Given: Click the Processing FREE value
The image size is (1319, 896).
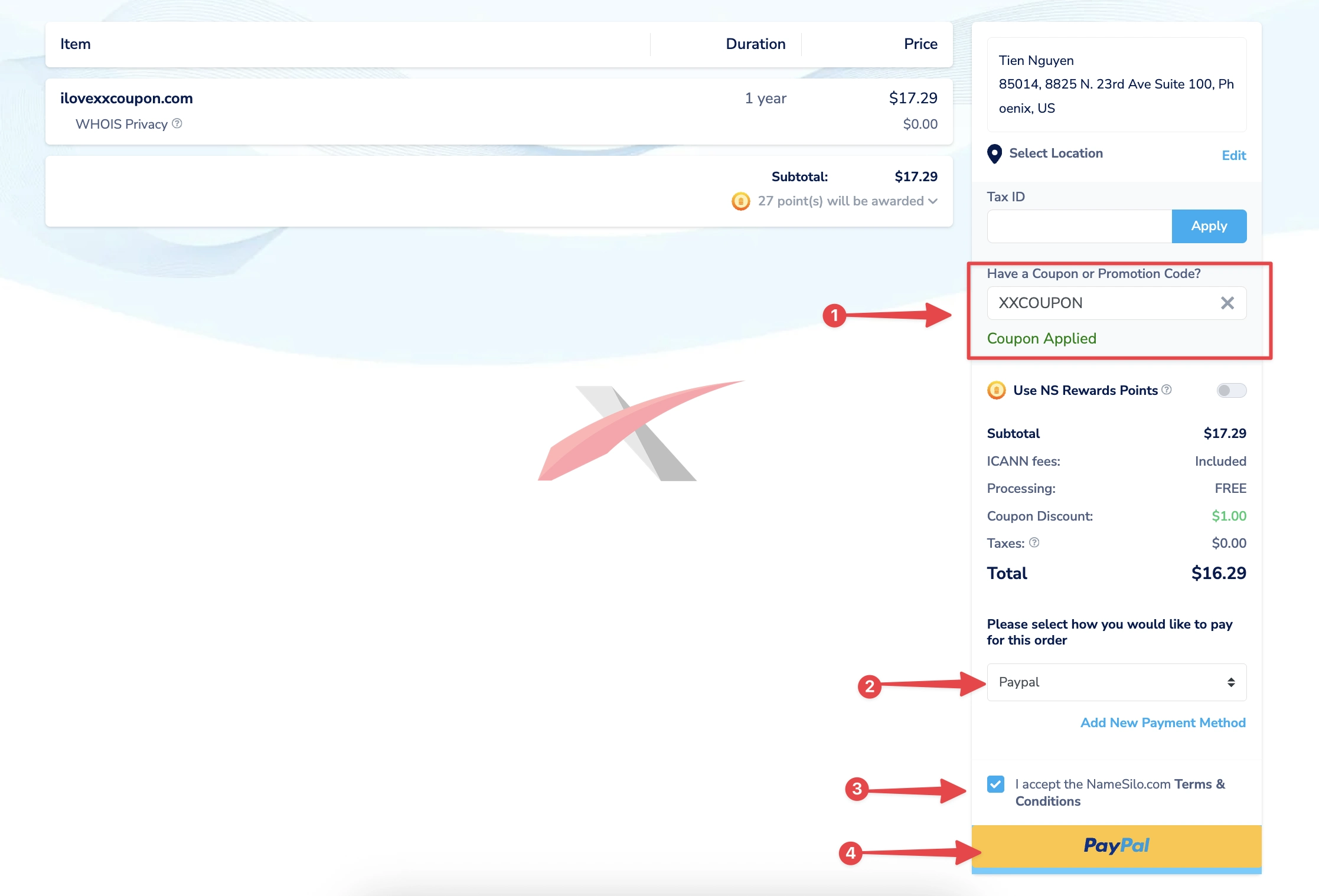Looking at the screenshot, I should click(1230, 488).
